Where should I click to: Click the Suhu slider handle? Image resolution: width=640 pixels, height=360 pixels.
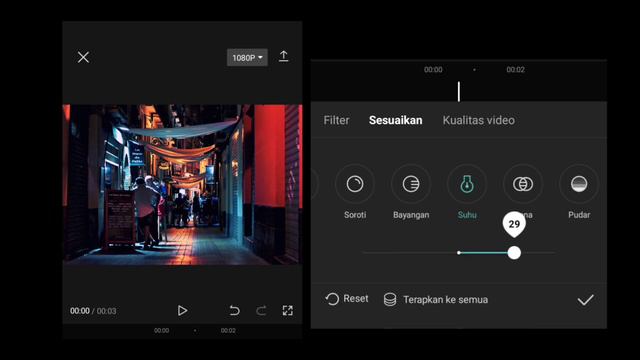(x=514, y=253)
